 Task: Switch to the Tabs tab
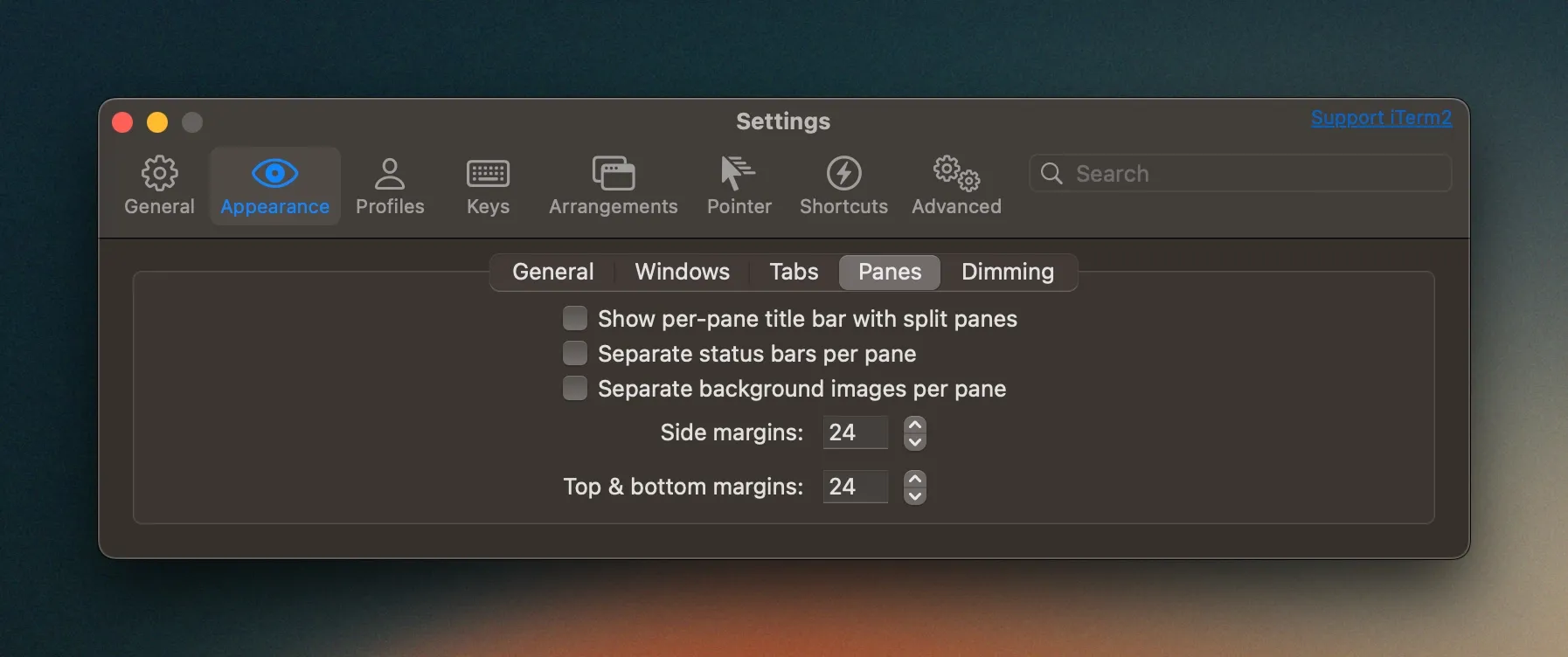click(x=794, y=272)
